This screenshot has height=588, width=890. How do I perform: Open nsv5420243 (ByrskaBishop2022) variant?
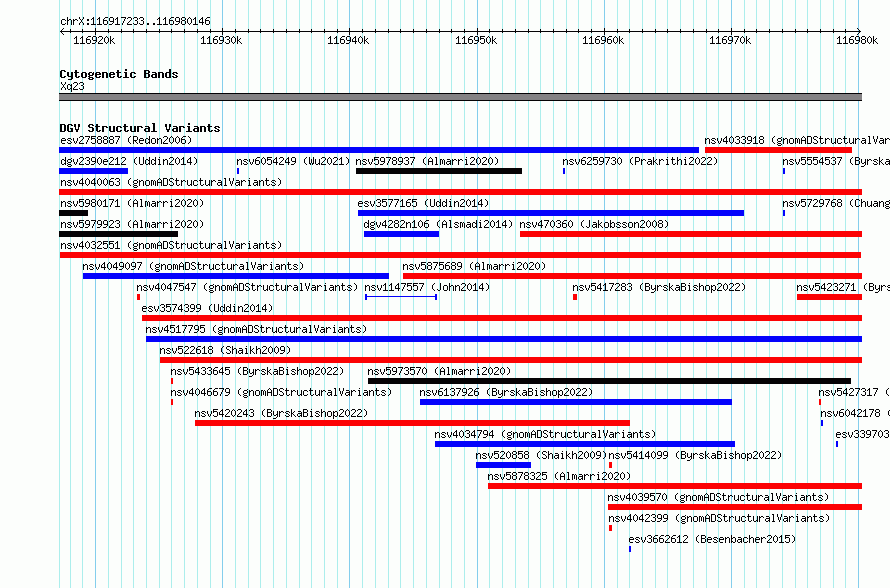coord(282,413)
